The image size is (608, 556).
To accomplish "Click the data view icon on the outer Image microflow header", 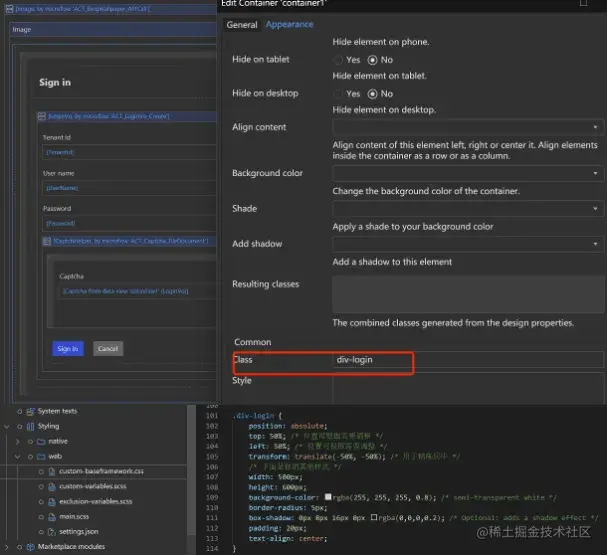I will (x=9, y=9).
